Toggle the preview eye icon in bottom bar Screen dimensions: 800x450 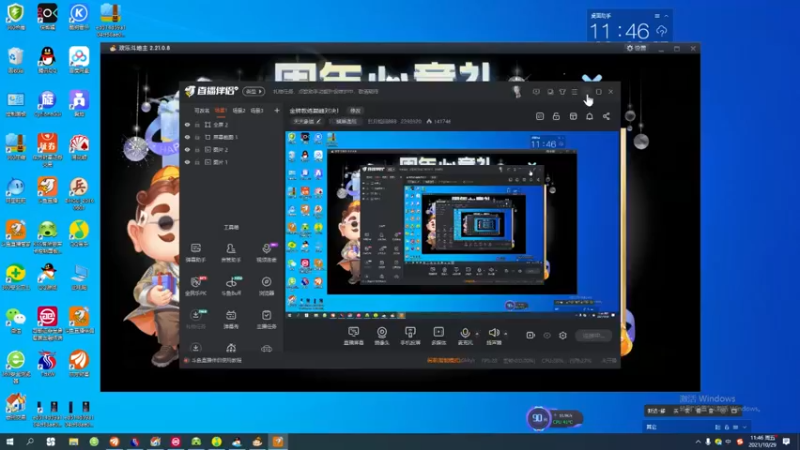[x=547, y=335]
